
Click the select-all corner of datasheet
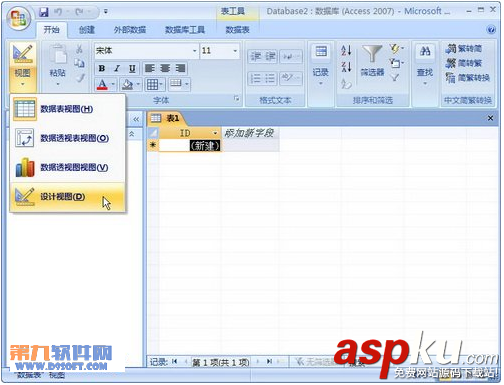click(153, 133)
